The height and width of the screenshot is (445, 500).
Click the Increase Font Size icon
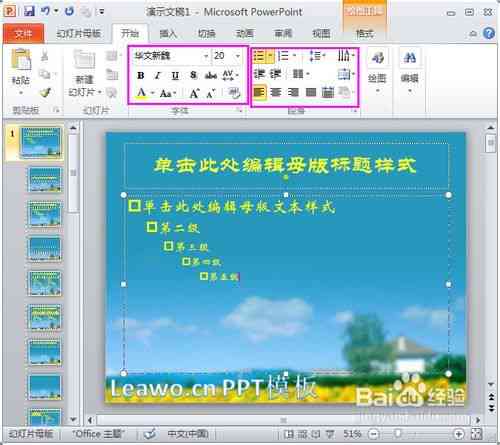[x=194, y=93]
